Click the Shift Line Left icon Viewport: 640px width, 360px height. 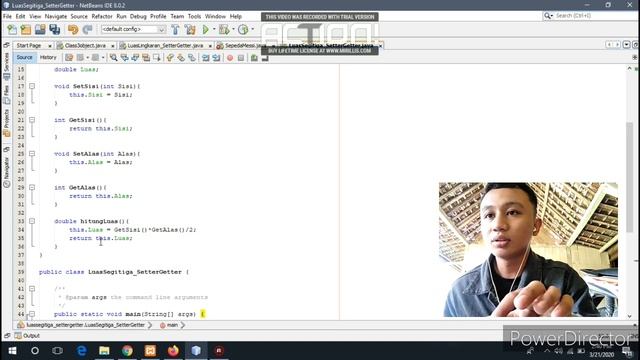205,58
